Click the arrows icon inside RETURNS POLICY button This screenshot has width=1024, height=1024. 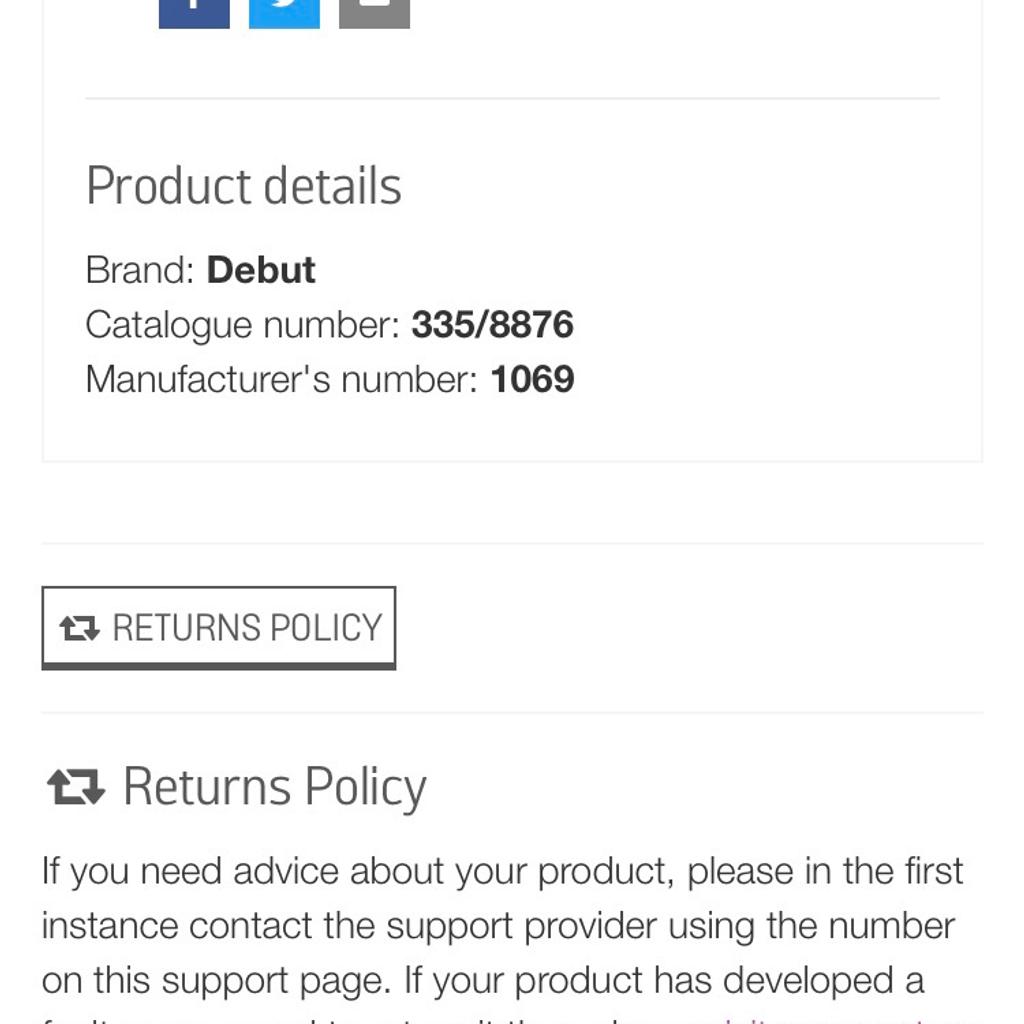(x=79, y=628)
